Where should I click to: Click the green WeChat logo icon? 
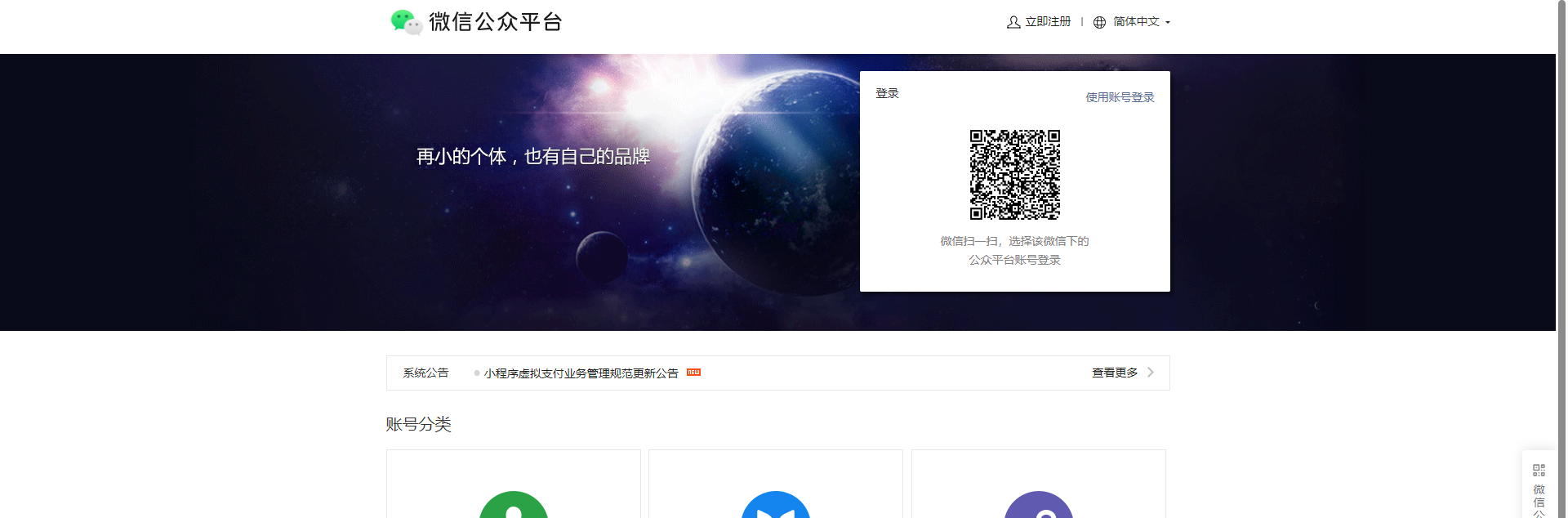click(406, 22)
